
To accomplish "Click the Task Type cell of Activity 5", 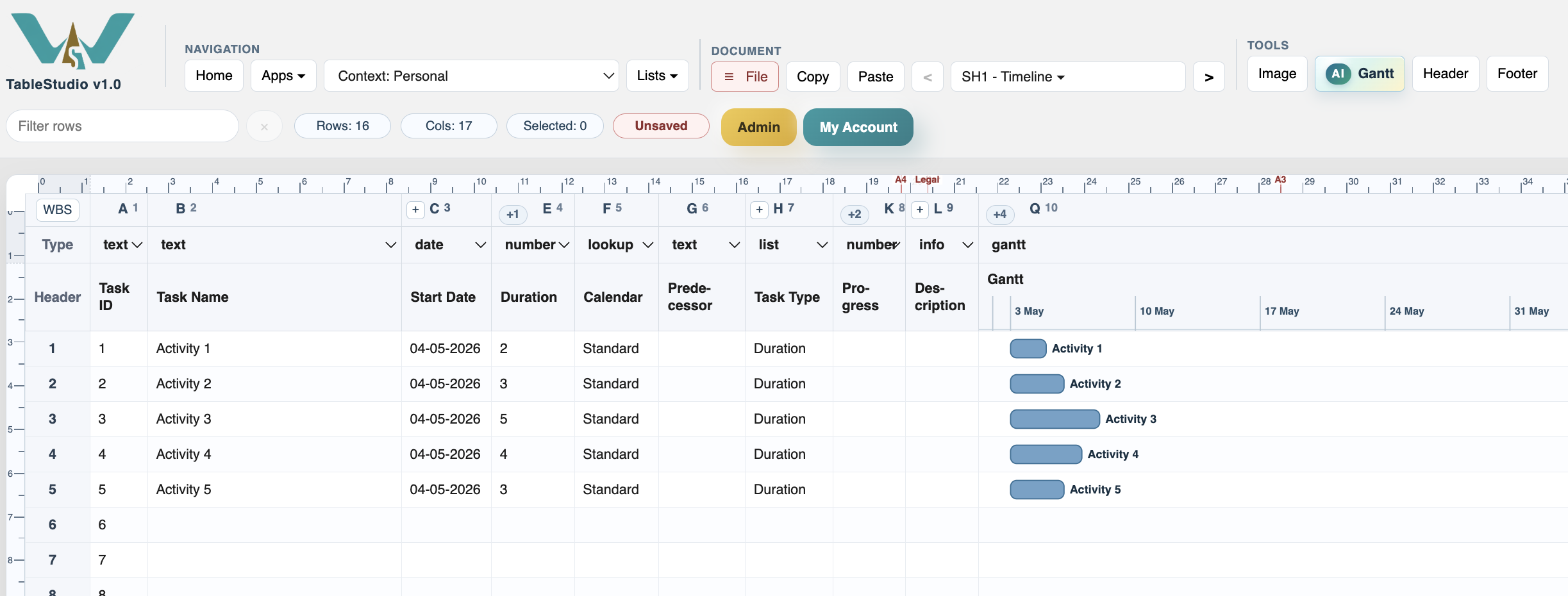I will point(789,490).
